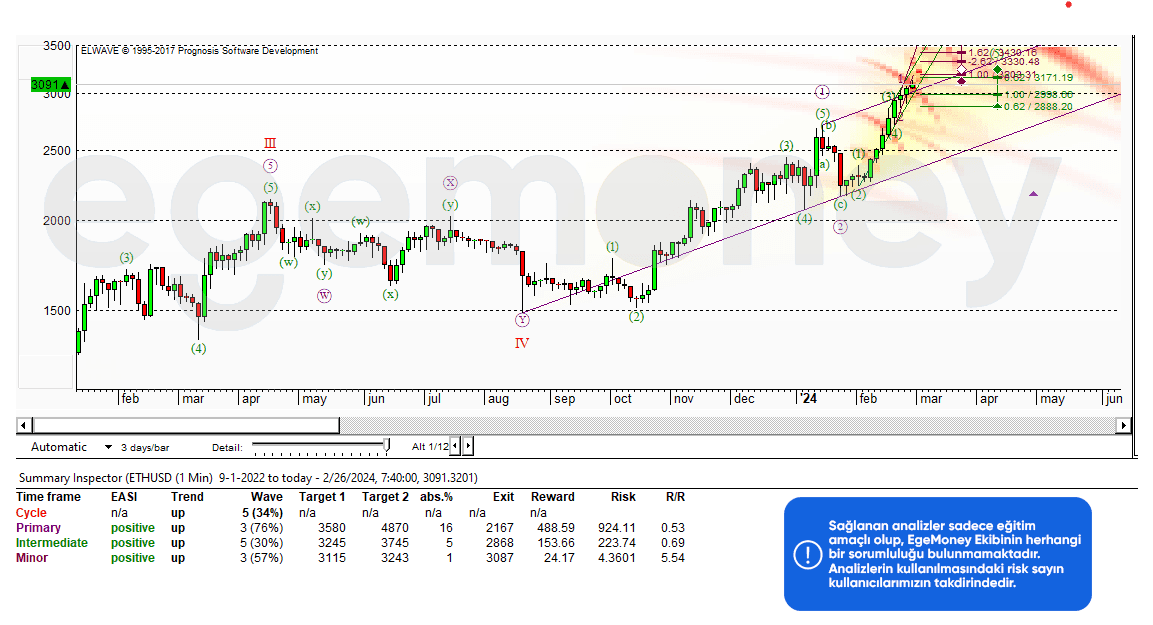The image size is (1153, 625).
Task: Open the Automatic timeframe dropdown
Action: 80,447
